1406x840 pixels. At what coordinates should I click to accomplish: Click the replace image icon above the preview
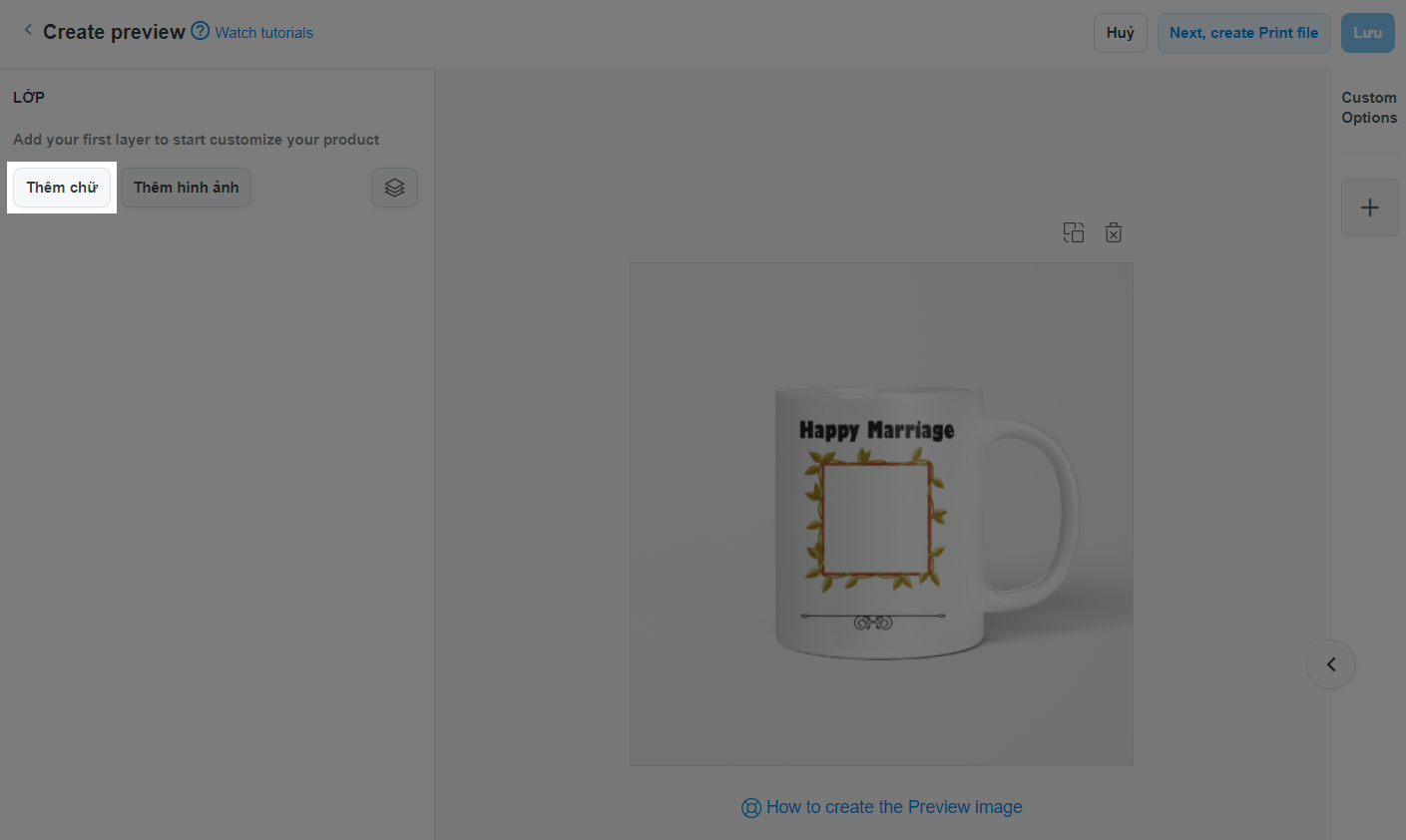[x=1074, y=232]
